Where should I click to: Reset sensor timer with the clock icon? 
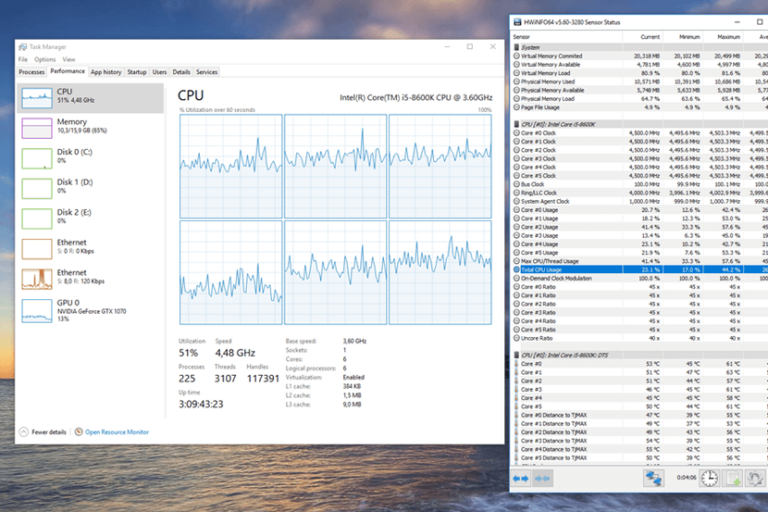coord(709,478)
